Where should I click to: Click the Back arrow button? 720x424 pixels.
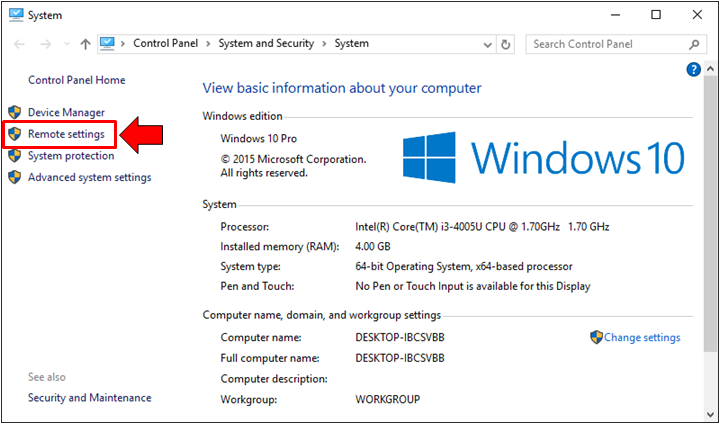19,45
